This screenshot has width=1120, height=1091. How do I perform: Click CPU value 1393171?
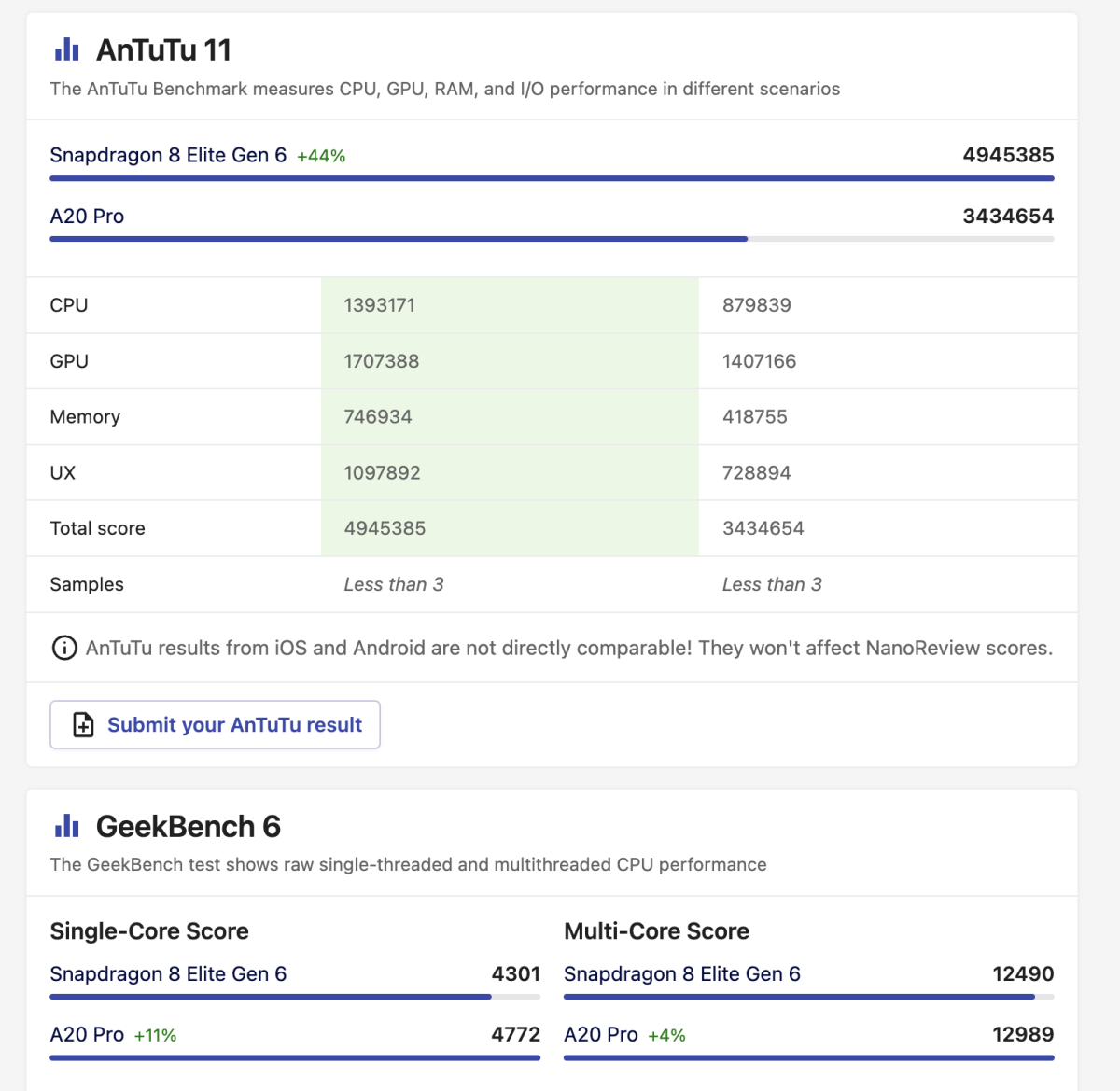(x=379, y=305)
